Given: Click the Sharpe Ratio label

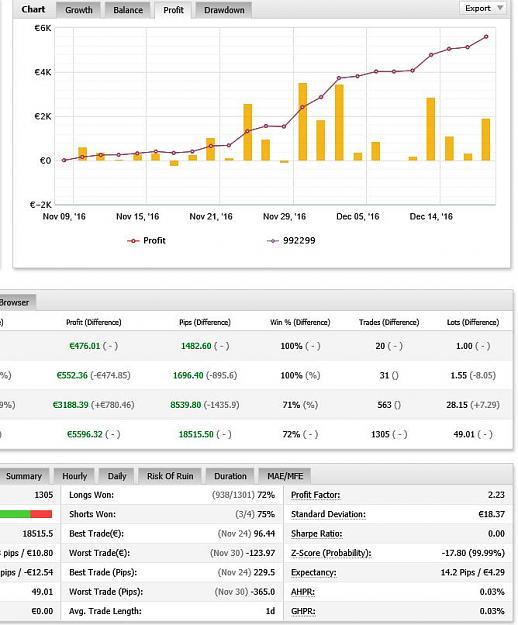Looking at the screenshot, I should tap(316, 534).
